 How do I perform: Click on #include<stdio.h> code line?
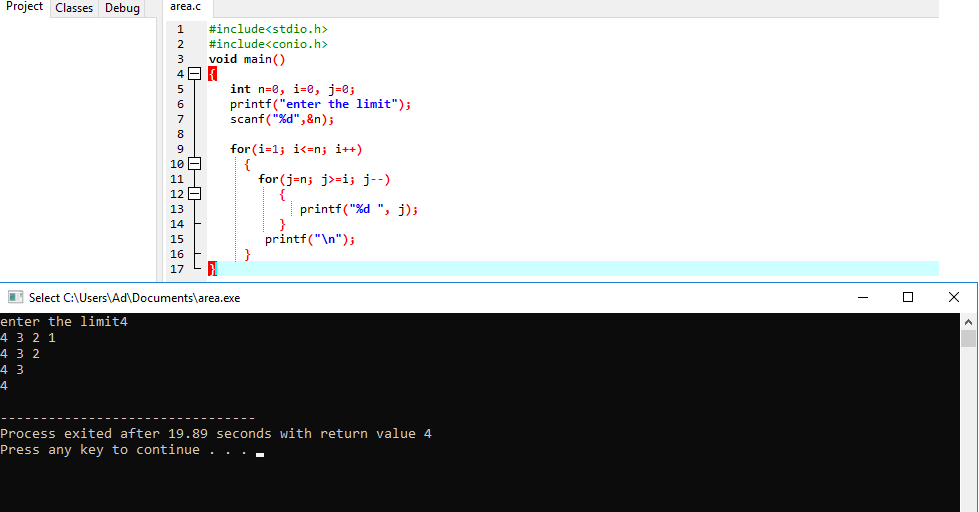pos(268,29)
